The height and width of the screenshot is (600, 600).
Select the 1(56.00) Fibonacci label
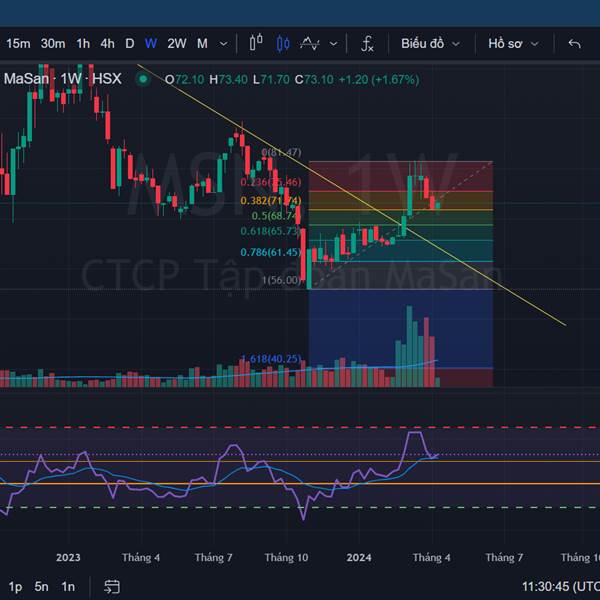[x=282, y=280]
